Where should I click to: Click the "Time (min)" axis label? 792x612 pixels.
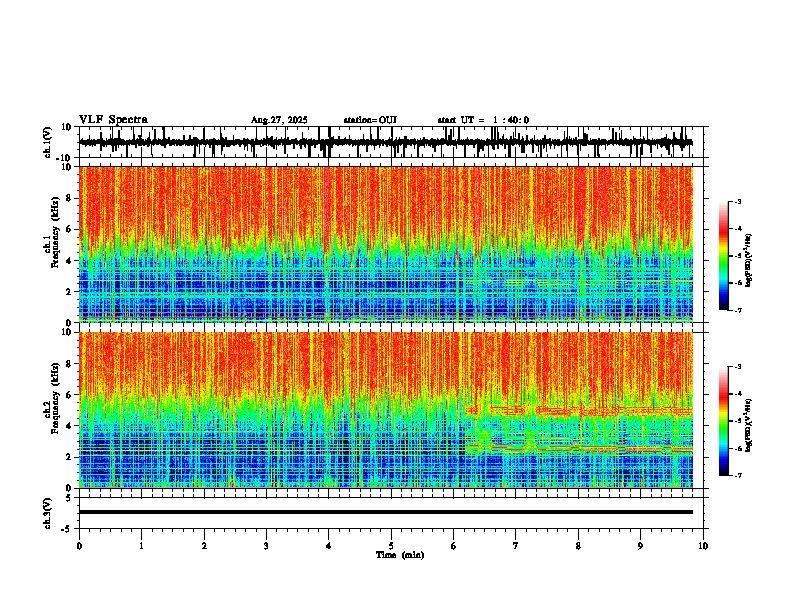400,555
